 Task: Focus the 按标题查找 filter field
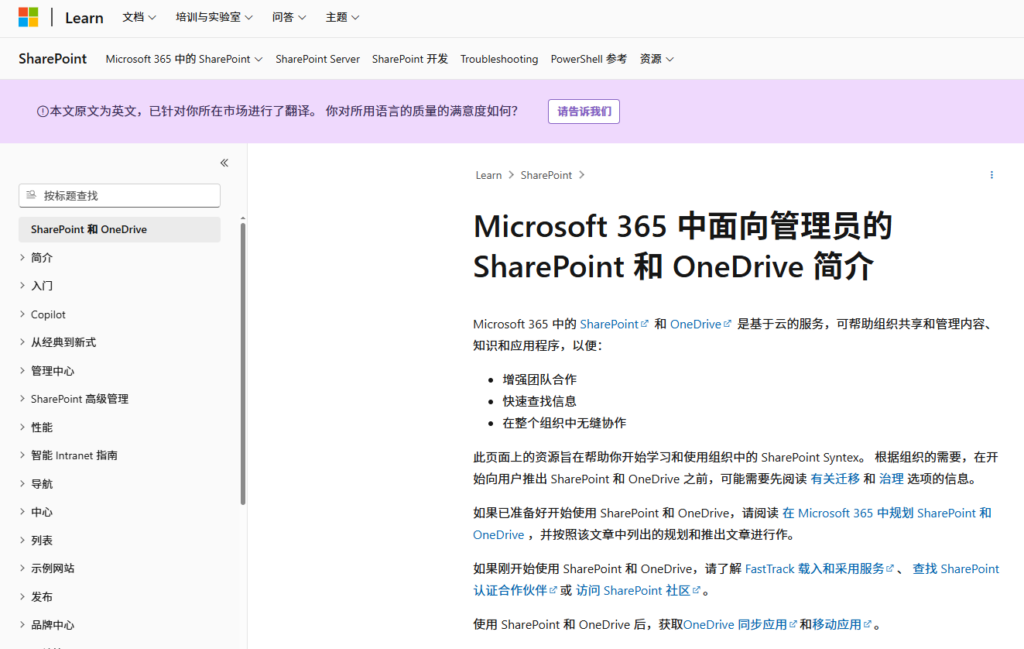pos(120,195)
